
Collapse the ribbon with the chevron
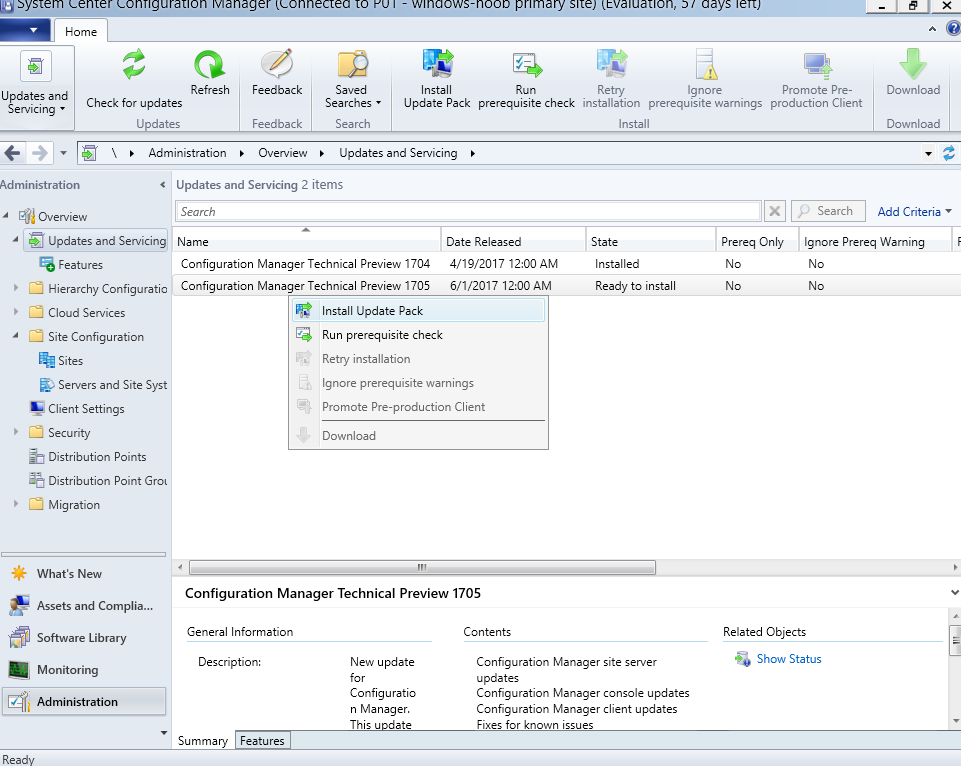932,29
